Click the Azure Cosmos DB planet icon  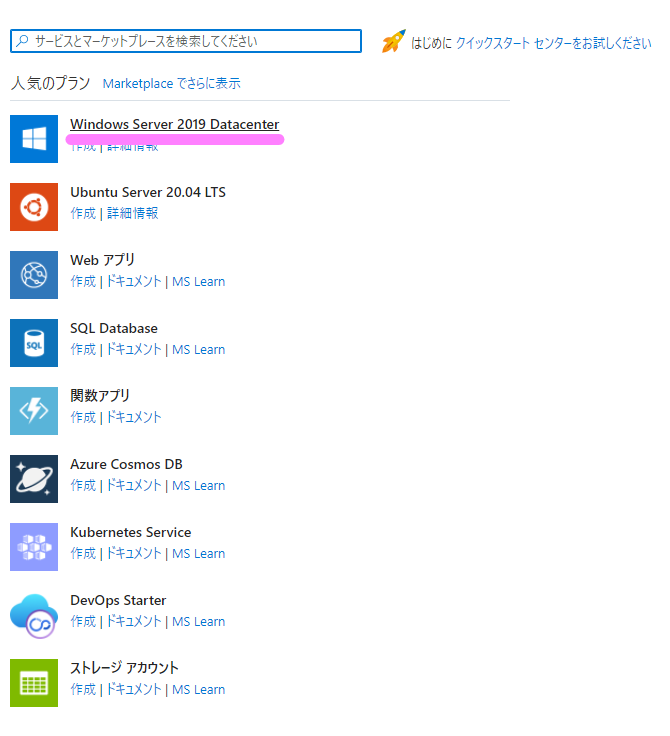coord(34,479)
